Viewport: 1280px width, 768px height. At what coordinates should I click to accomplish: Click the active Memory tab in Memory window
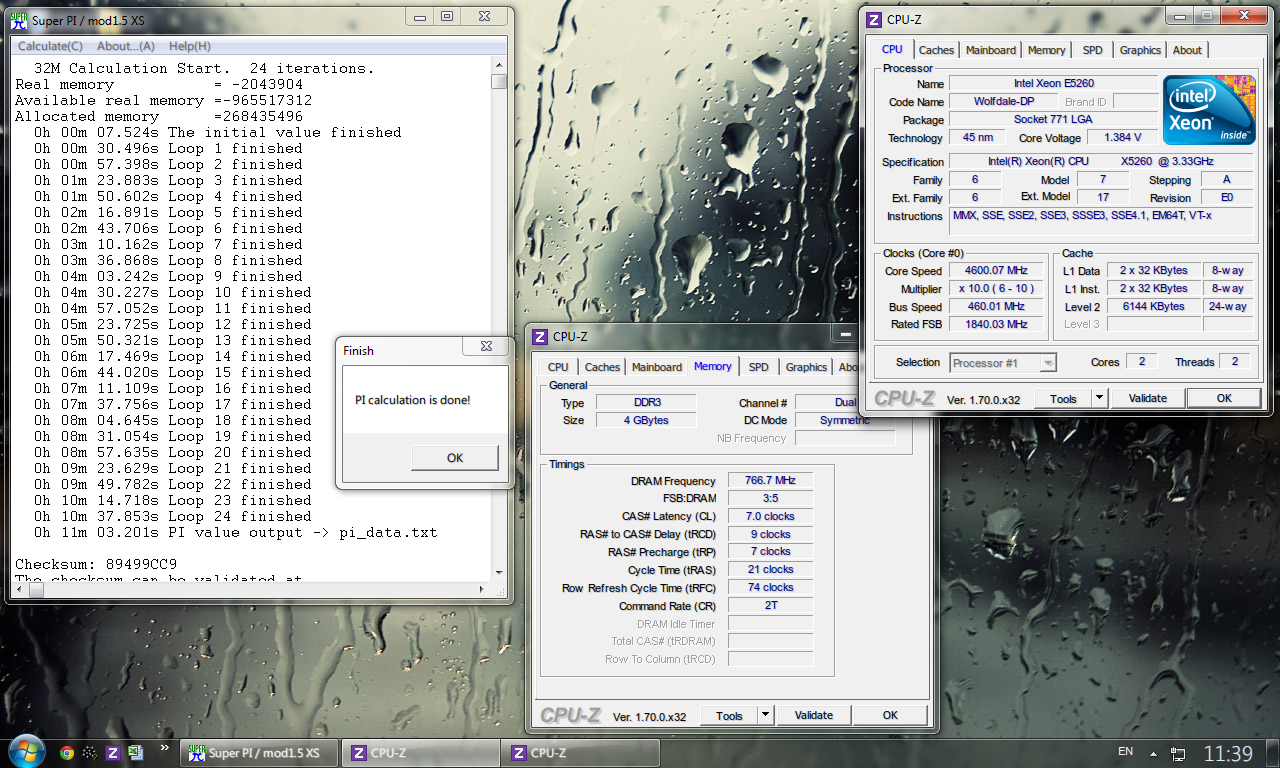point(713,366)
